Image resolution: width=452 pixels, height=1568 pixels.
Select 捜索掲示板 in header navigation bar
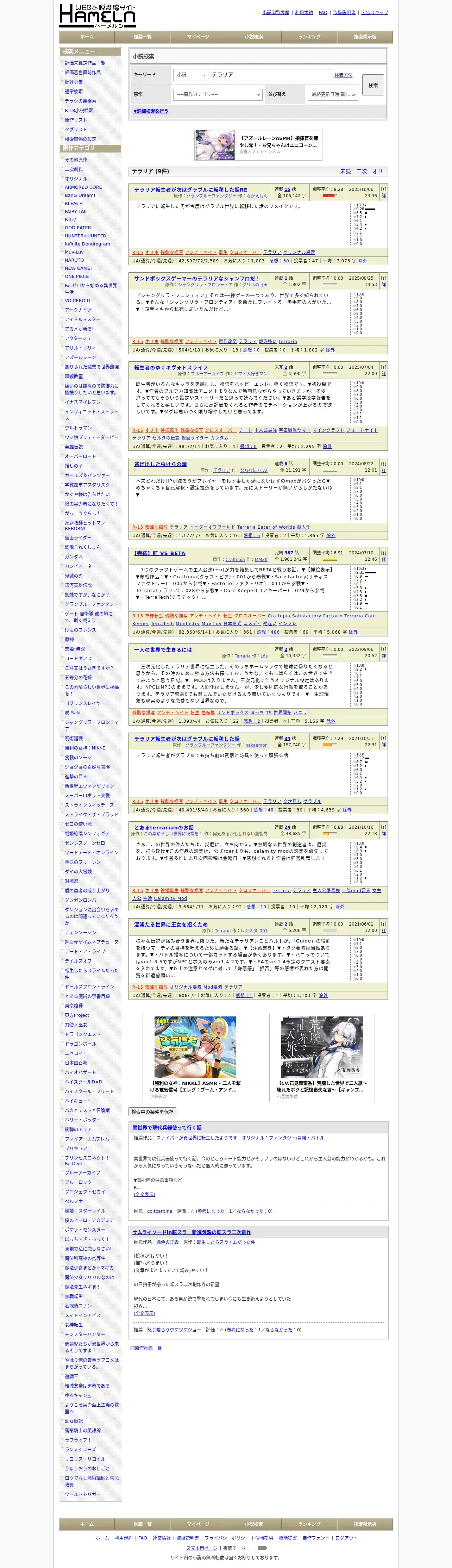pyautogui.click(x=365, y=37)
